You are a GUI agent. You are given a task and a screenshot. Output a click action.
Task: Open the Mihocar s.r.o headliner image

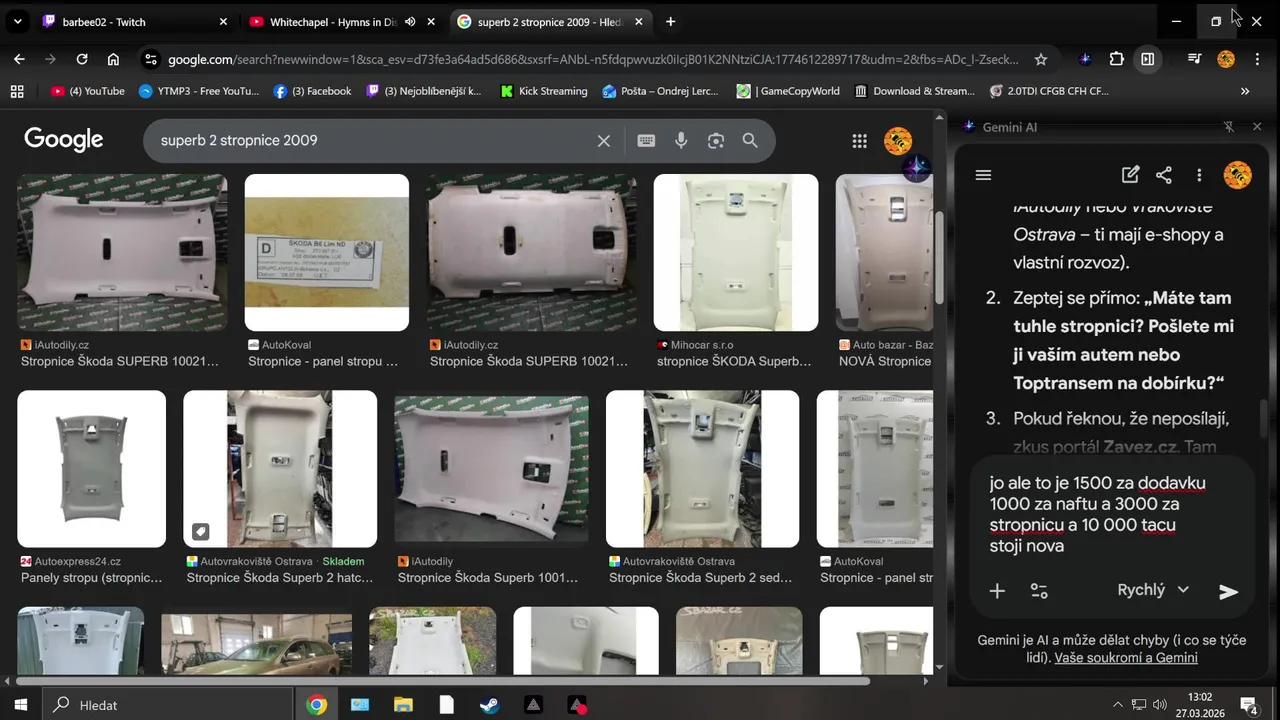736,253
